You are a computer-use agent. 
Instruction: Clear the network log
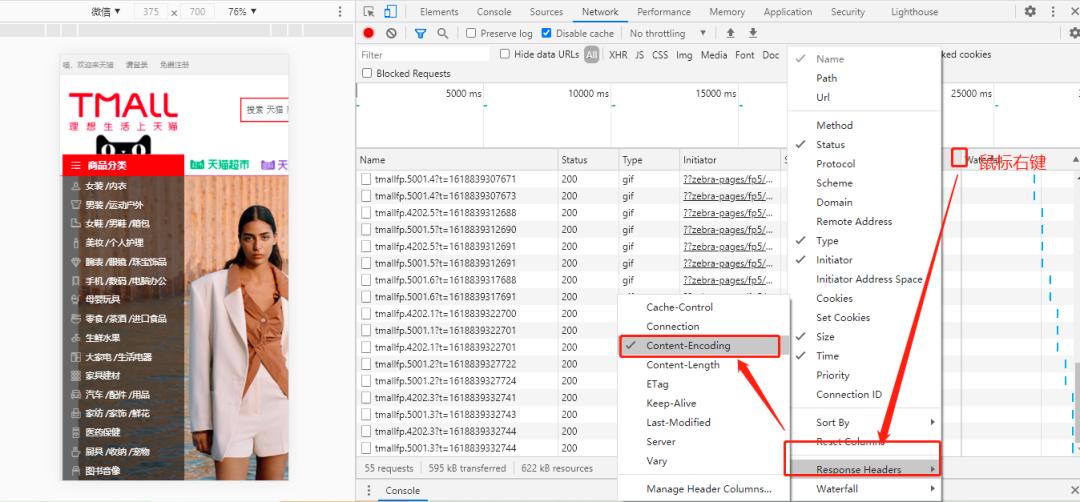point(391,33)
